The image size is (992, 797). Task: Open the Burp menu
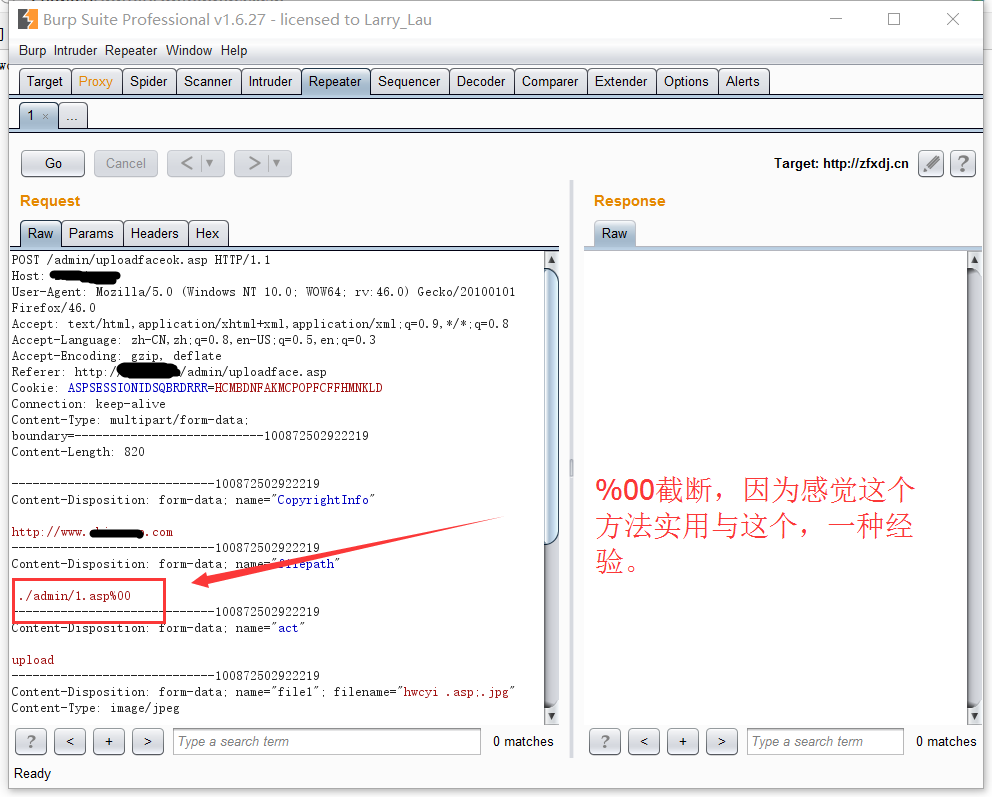[32, 51]
